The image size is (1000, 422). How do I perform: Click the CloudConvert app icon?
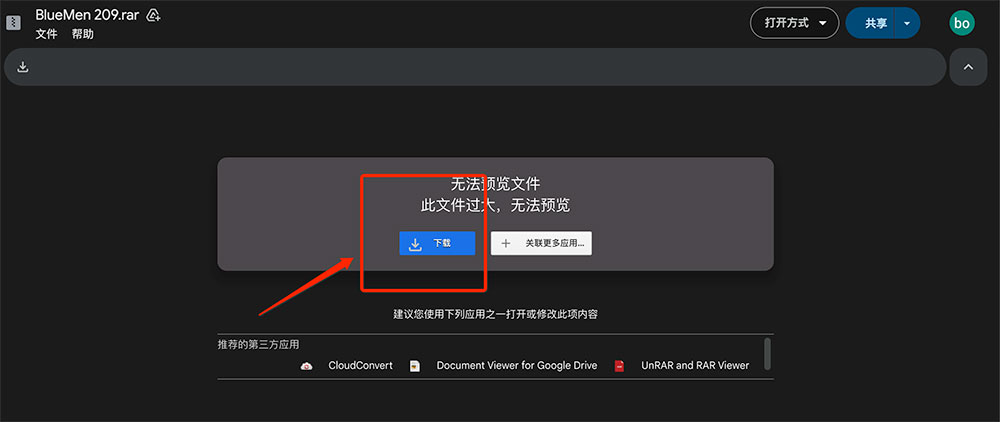tap(307, 366)
